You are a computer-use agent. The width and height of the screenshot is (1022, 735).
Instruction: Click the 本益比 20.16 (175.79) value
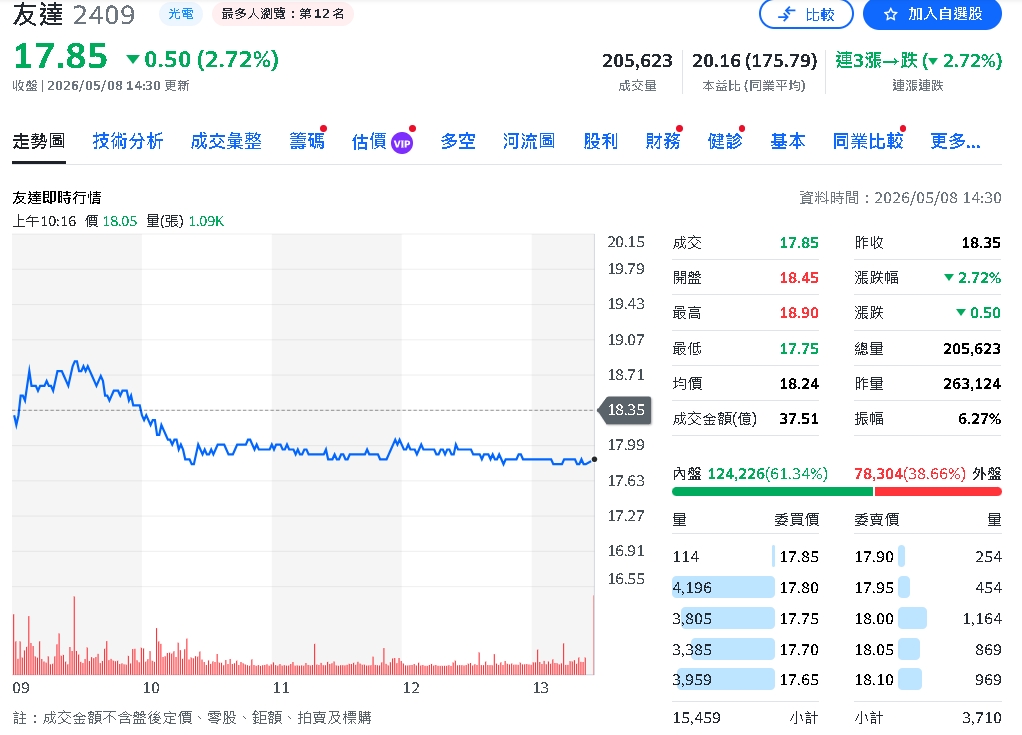click(754, 61)
